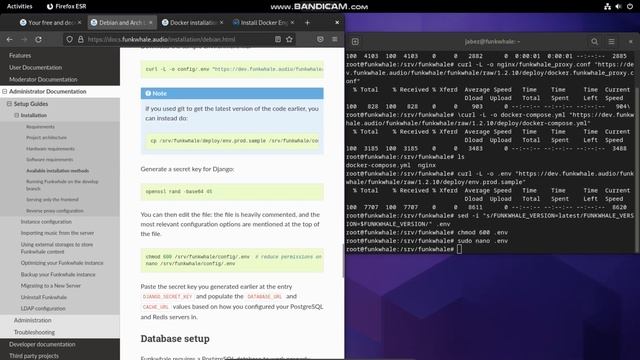Open power icon in top bar

point(630,6)
